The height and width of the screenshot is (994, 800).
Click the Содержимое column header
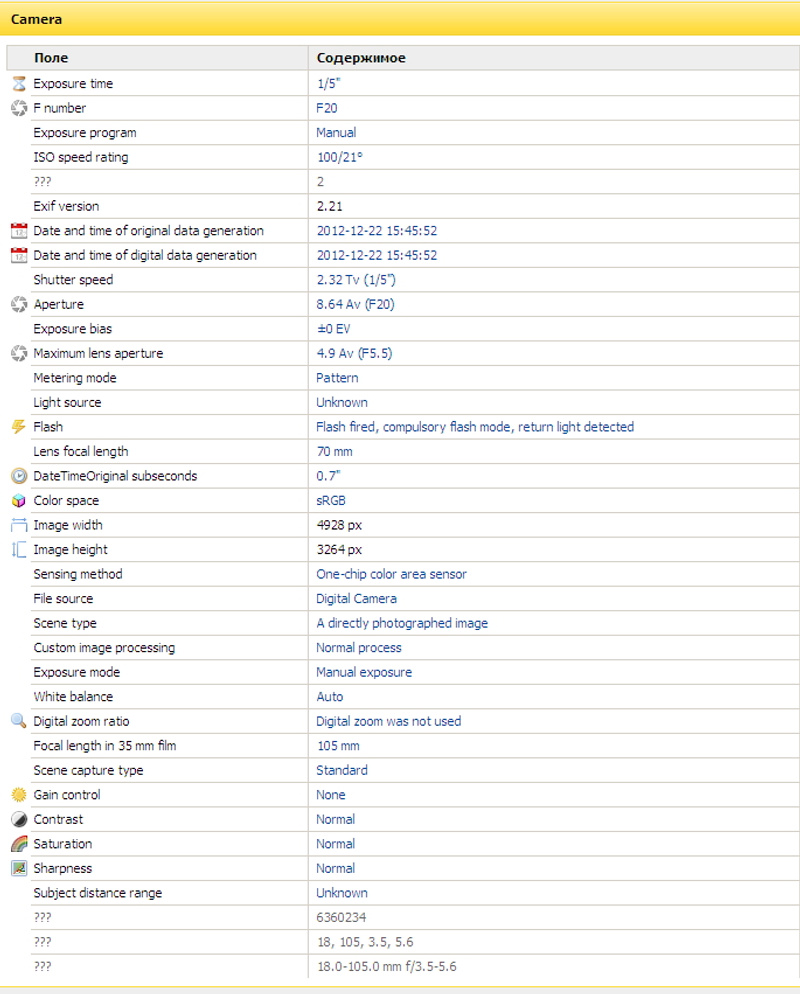coord(361,58)
